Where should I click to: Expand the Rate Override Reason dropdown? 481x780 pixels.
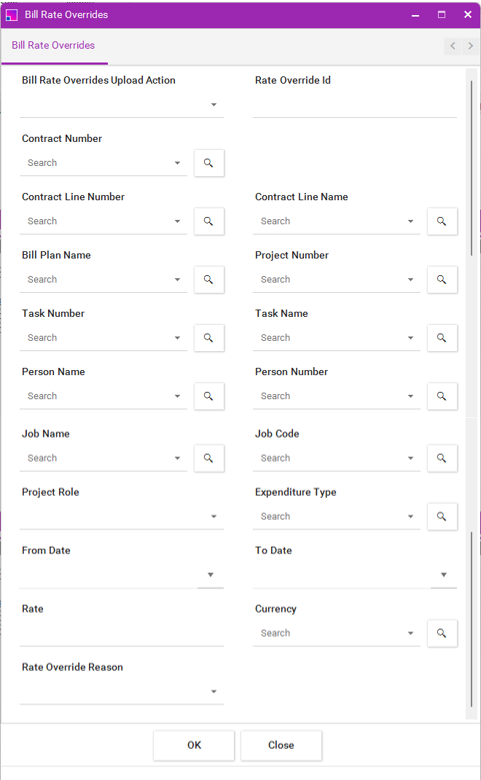(214, 691)
